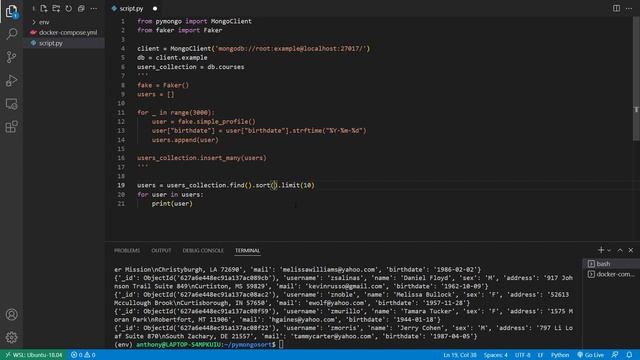Collapse all folders in explorer

click(x=81, y=9)
